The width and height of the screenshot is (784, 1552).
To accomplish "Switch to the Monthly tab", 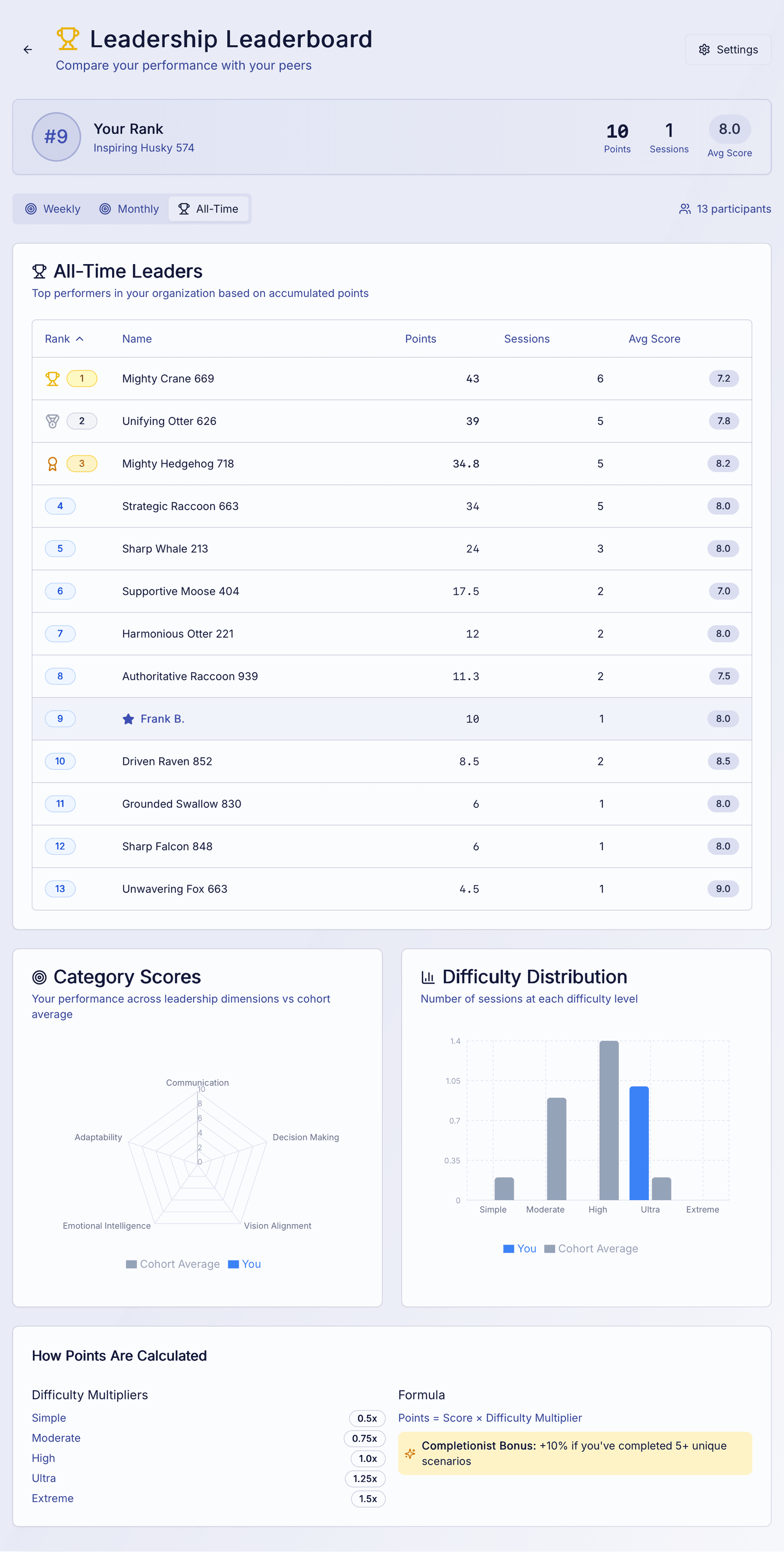I will [129, 208].
